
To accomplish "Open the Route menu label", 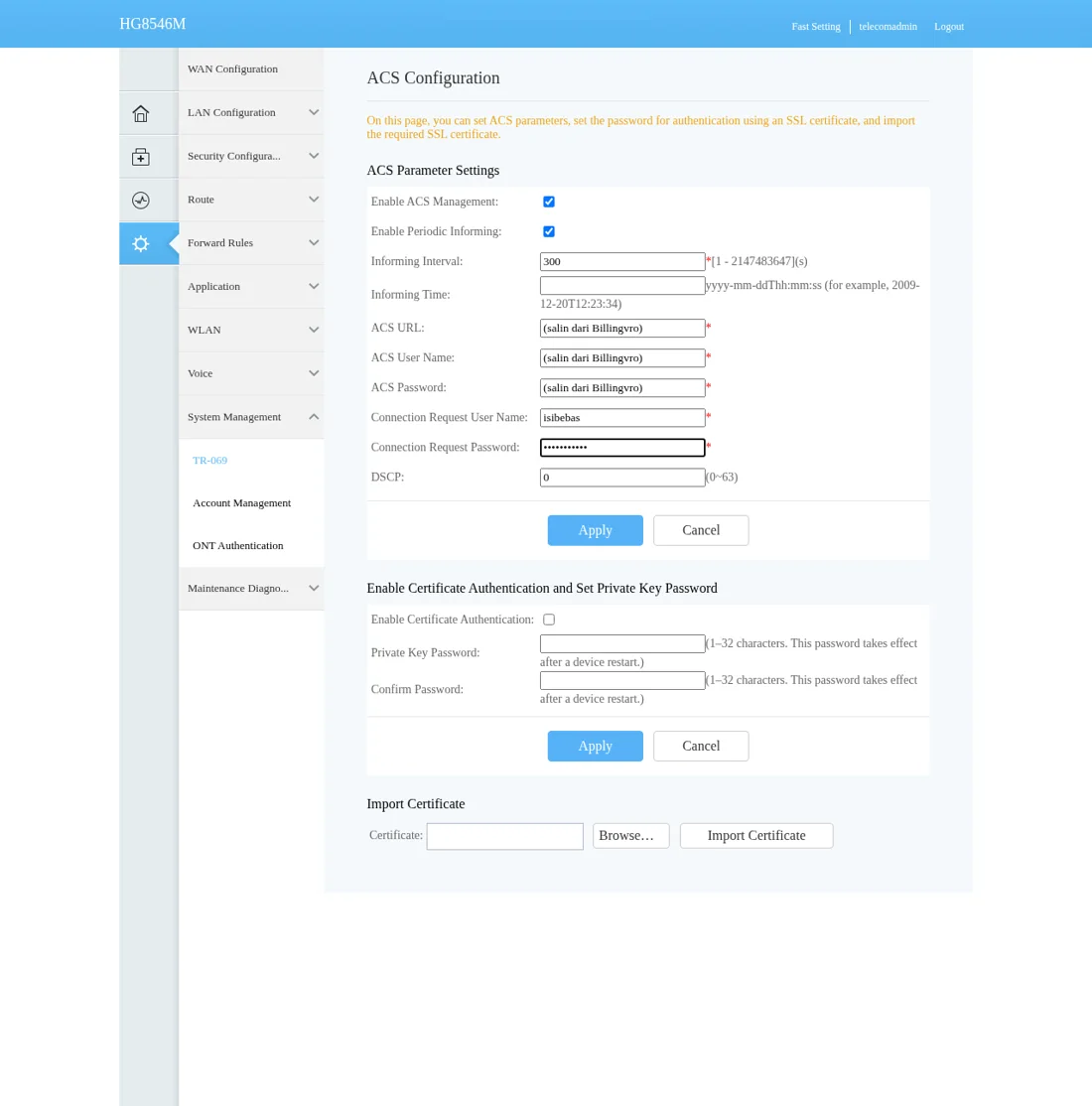I will (x=202, y=200).
